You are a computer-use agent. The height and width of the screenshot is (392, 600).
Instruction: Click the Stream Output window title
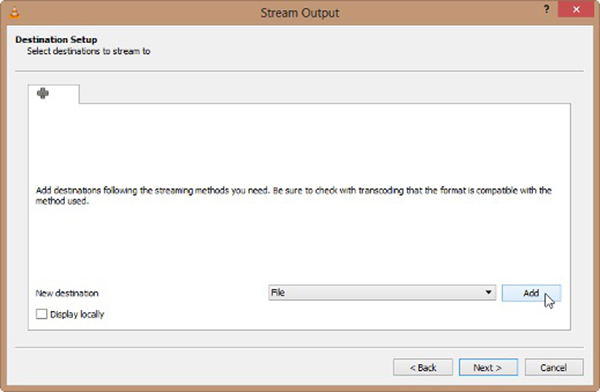[300, 13]
